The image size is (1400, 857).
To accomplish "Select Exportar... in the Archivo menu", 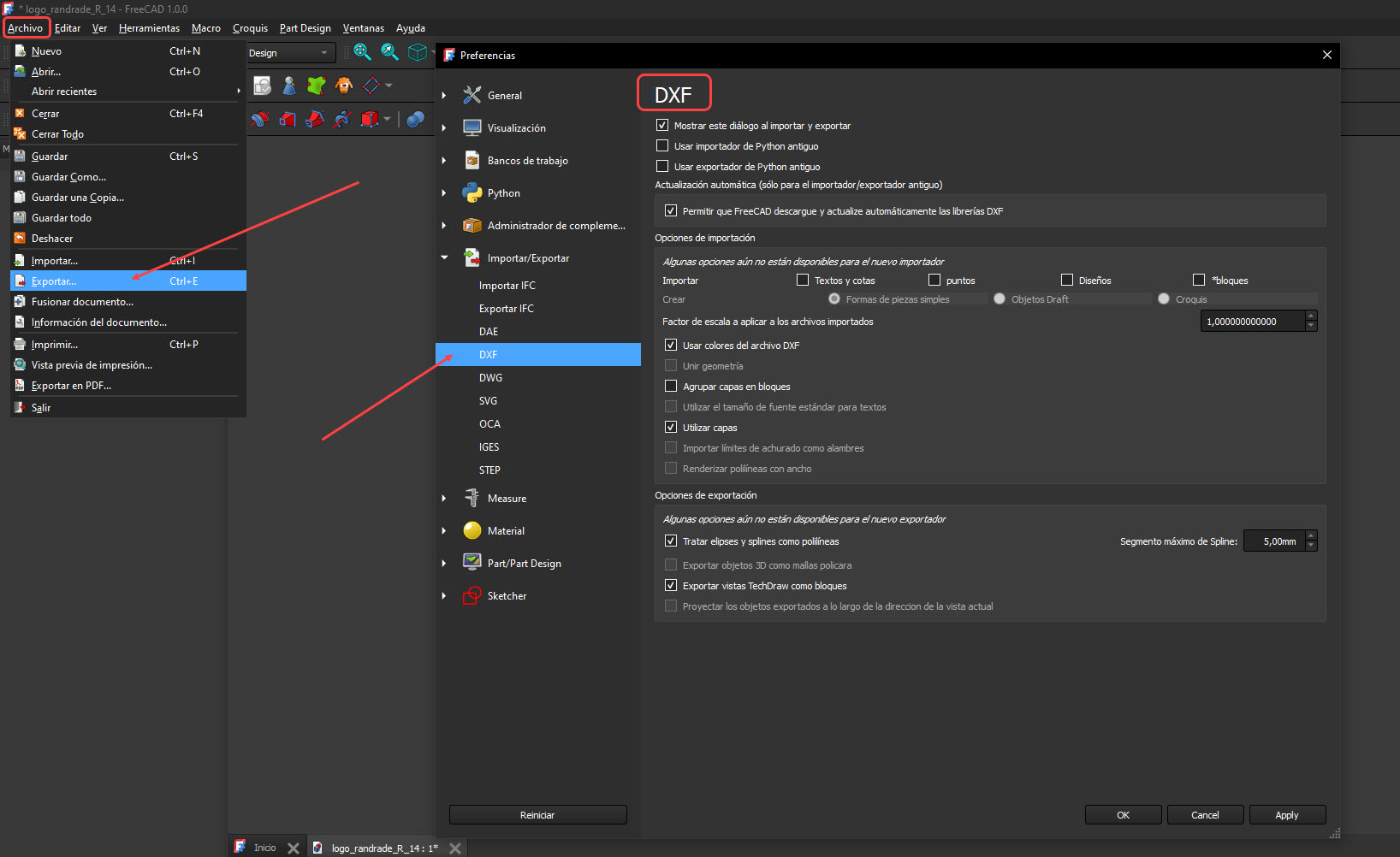I will pyautogui.click(x=128, y=281).
